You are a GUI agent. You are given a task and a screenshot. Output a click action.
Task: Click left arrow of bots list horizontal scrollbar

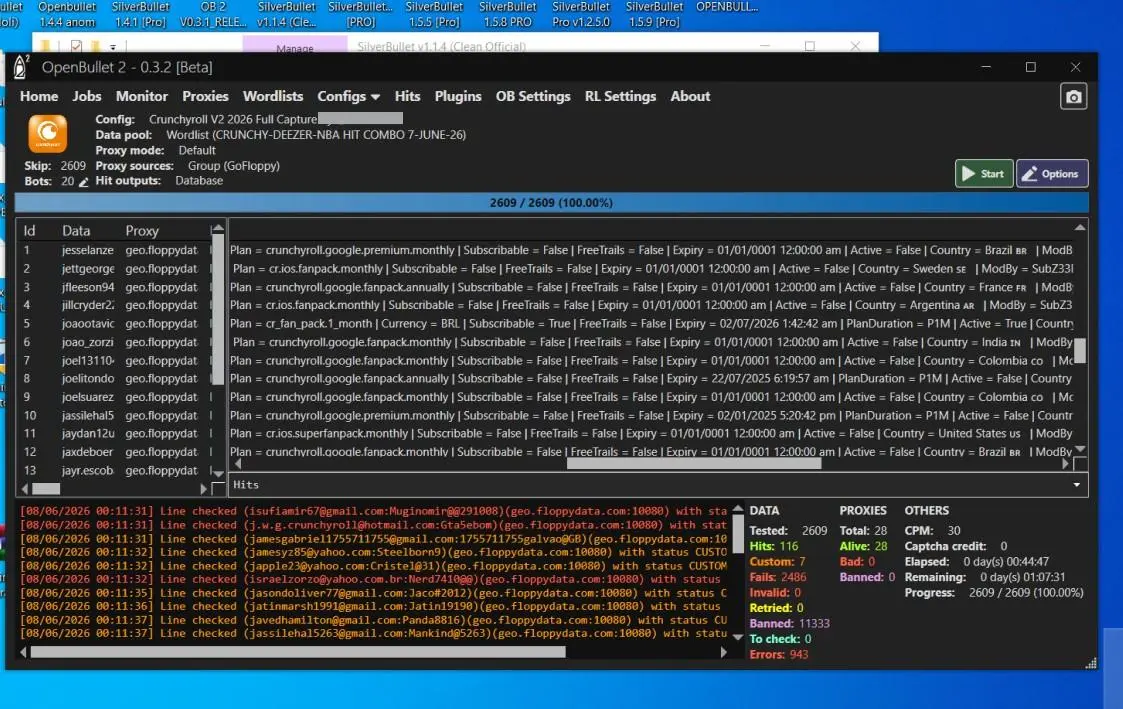(25, 488)
